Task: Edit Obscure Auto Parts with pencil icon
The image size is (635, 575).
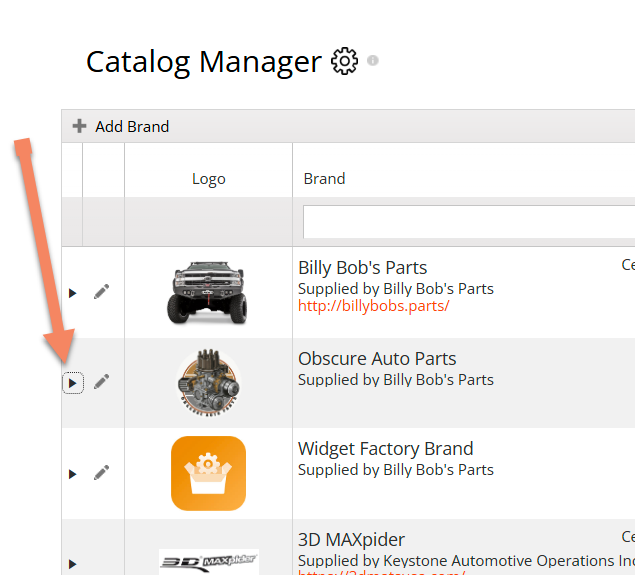Action: 102,382
